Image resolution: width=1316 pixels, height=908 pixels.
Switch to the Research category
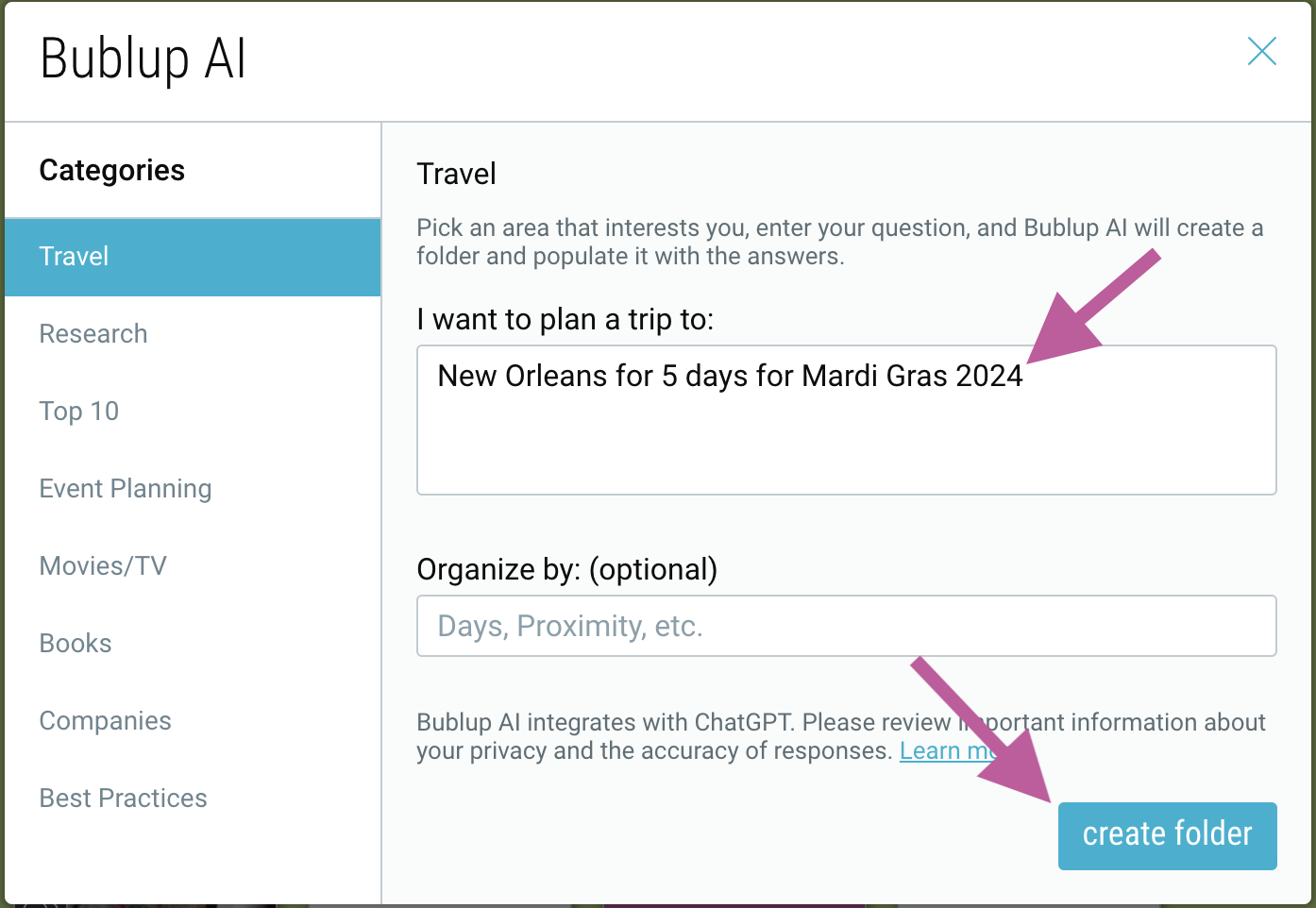click(93, 334)
